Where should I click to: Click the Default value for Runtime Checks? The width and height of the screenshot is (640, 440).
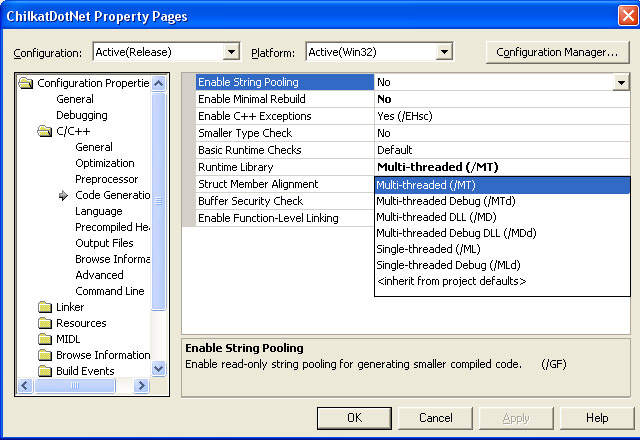point(502,150)
